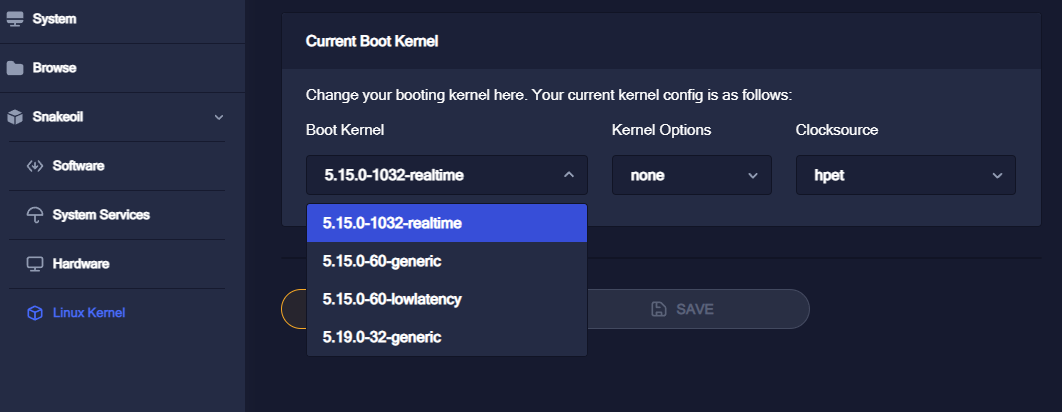Image resolution: width=1062 pixels, height=412 pixels.
Task: Click the System Services umbrella icon
Action: [x=35, y=215]
